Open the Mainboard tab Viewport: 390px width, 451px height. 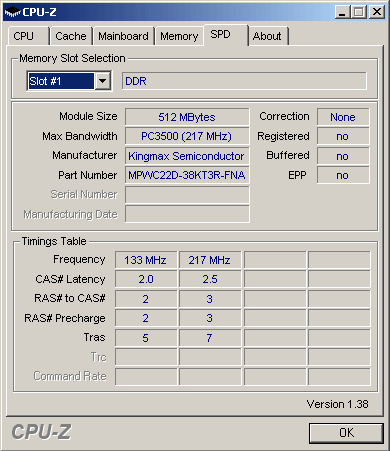click(x=123, y=36)
